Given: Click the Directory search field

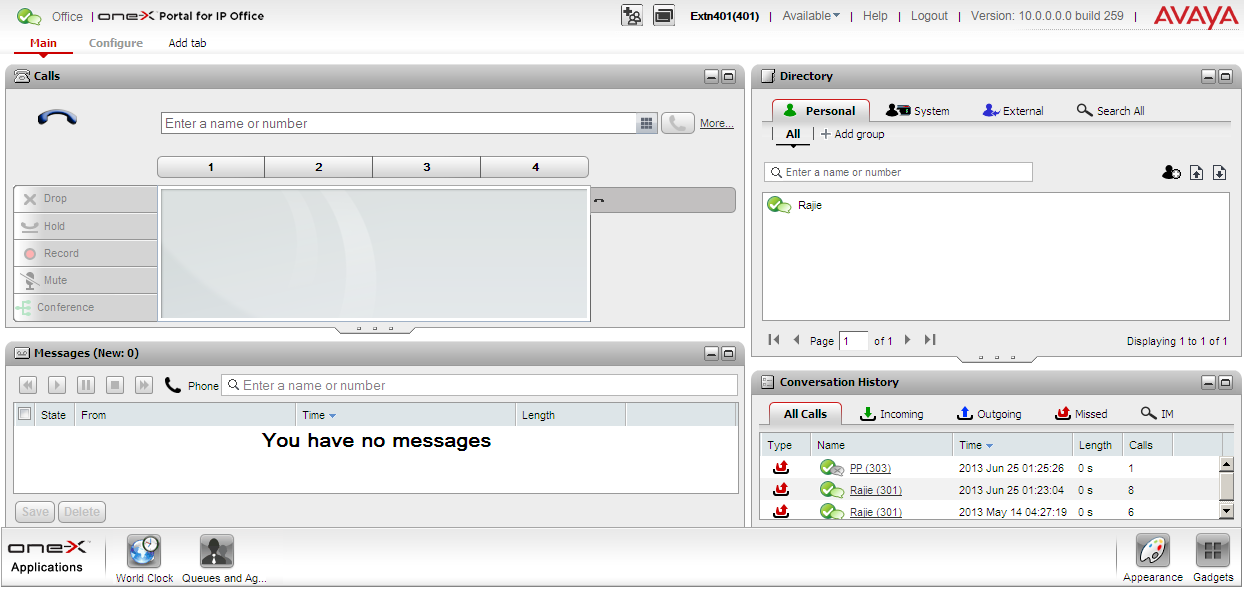Looking at the screenshot, I should [898, 172].
